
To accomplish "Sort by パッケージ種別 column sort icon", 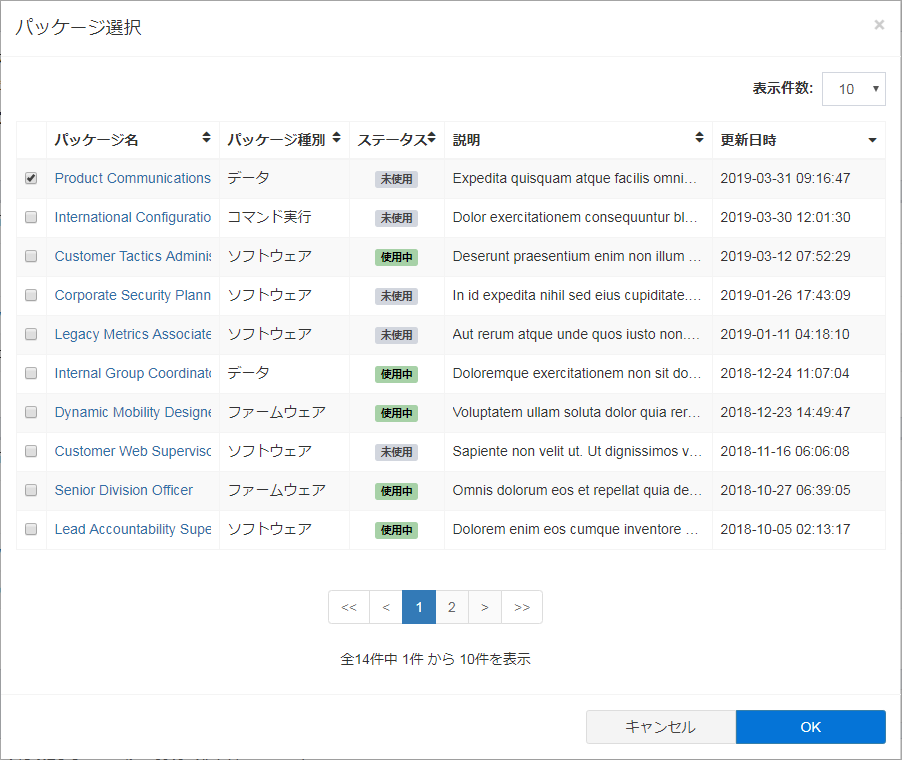I will point(337,138).
